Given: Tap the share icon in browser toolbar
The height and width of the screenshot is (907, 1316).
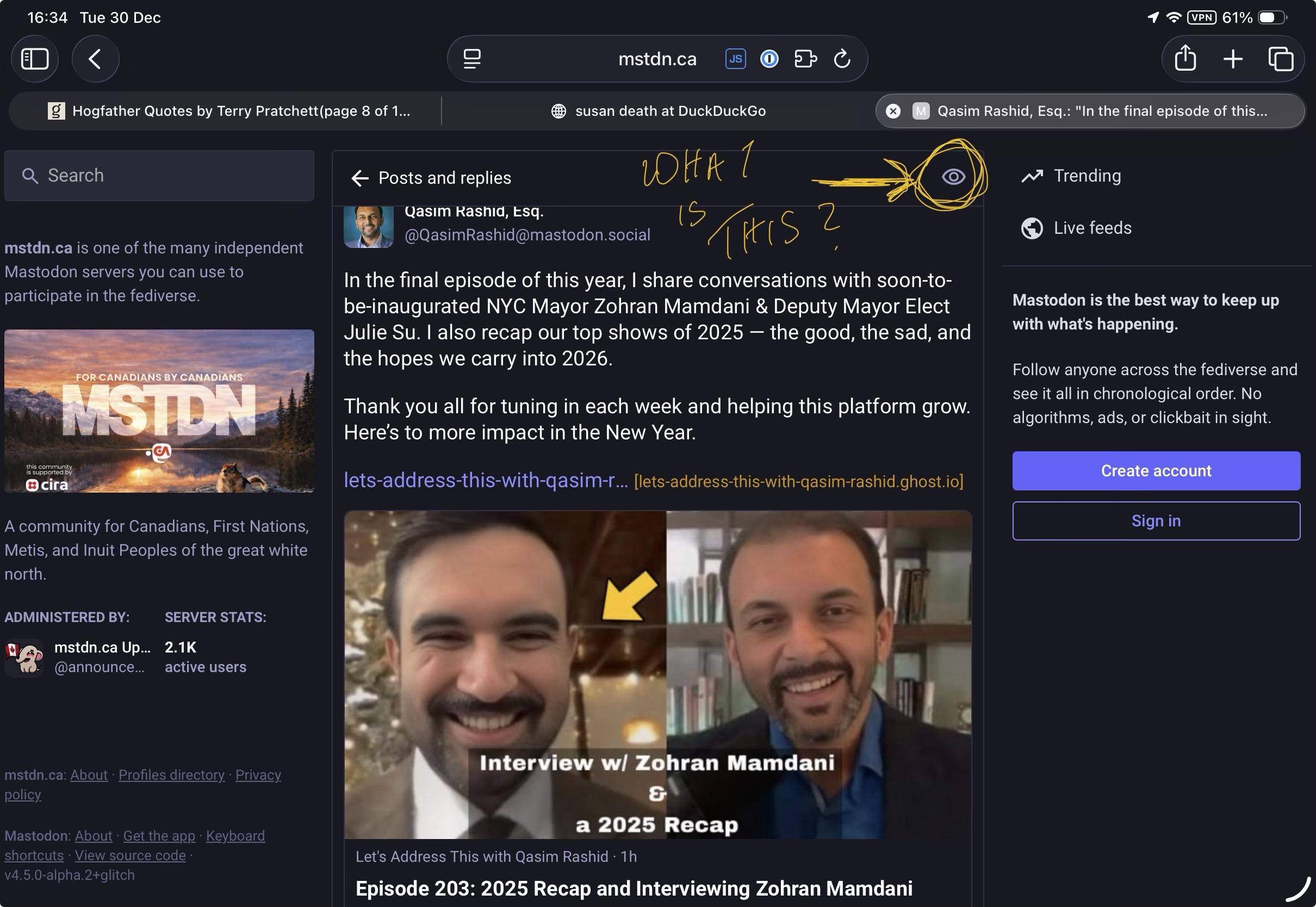Looking at the screenshot, I should (1185, 59).
